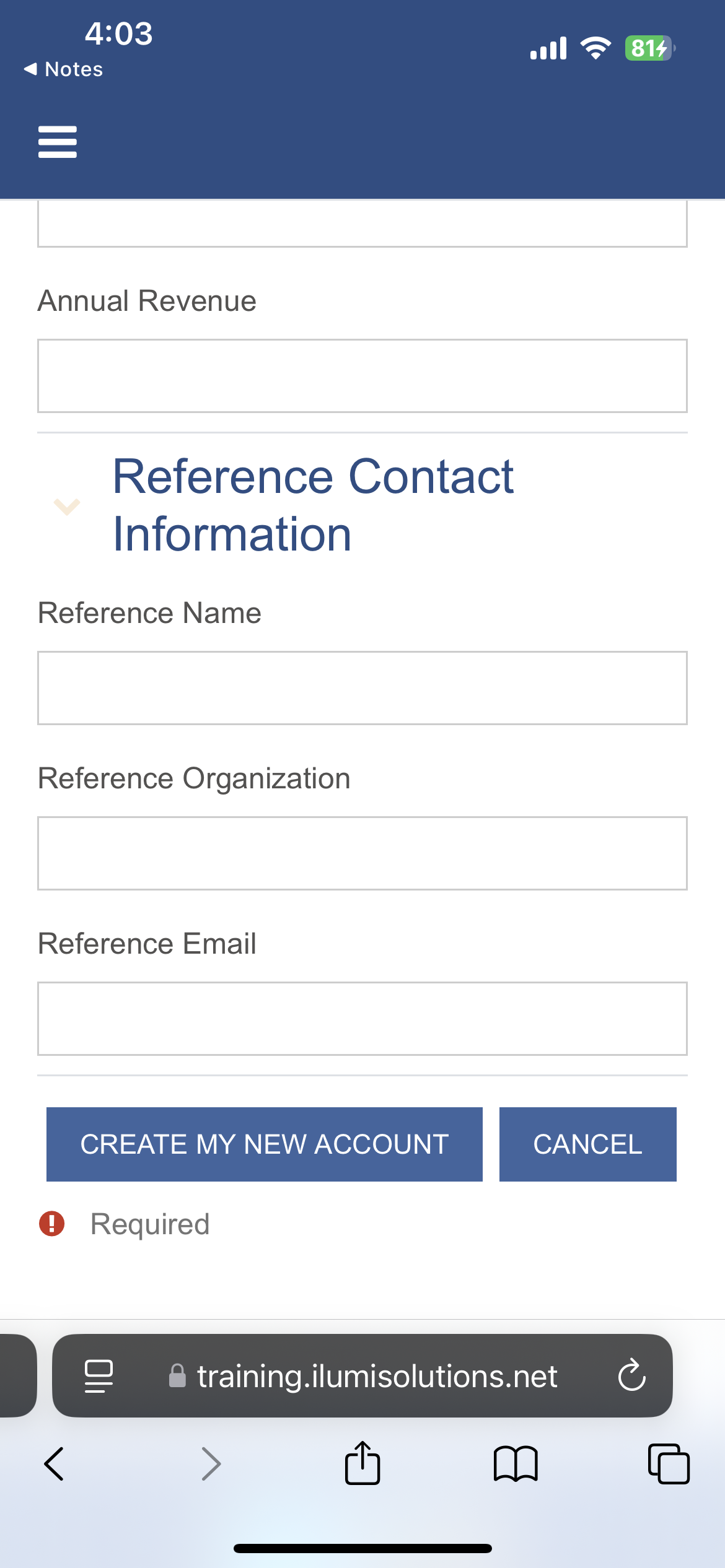The height and width of the screenshot is (1568, 725).
Task: Collapse Reference Contact Information section
Action: click(67, 506)
